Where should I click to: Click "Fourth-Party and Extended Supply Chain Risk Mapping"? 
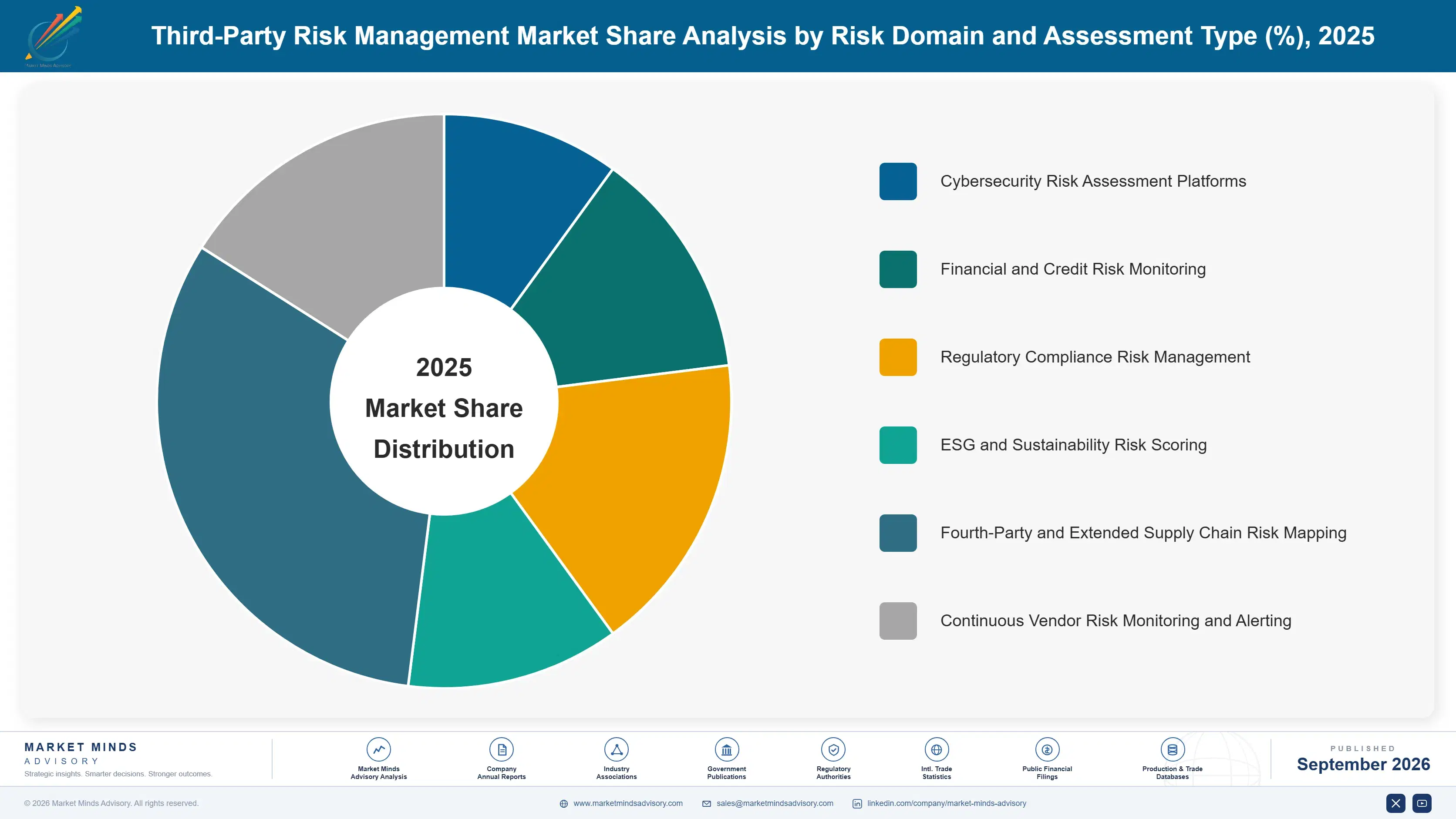pyautogui.click(x=1143, y=533)
